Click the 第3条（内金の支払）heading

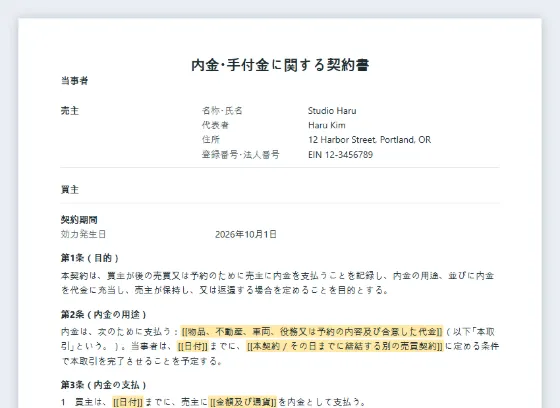[x=104, y=385]
